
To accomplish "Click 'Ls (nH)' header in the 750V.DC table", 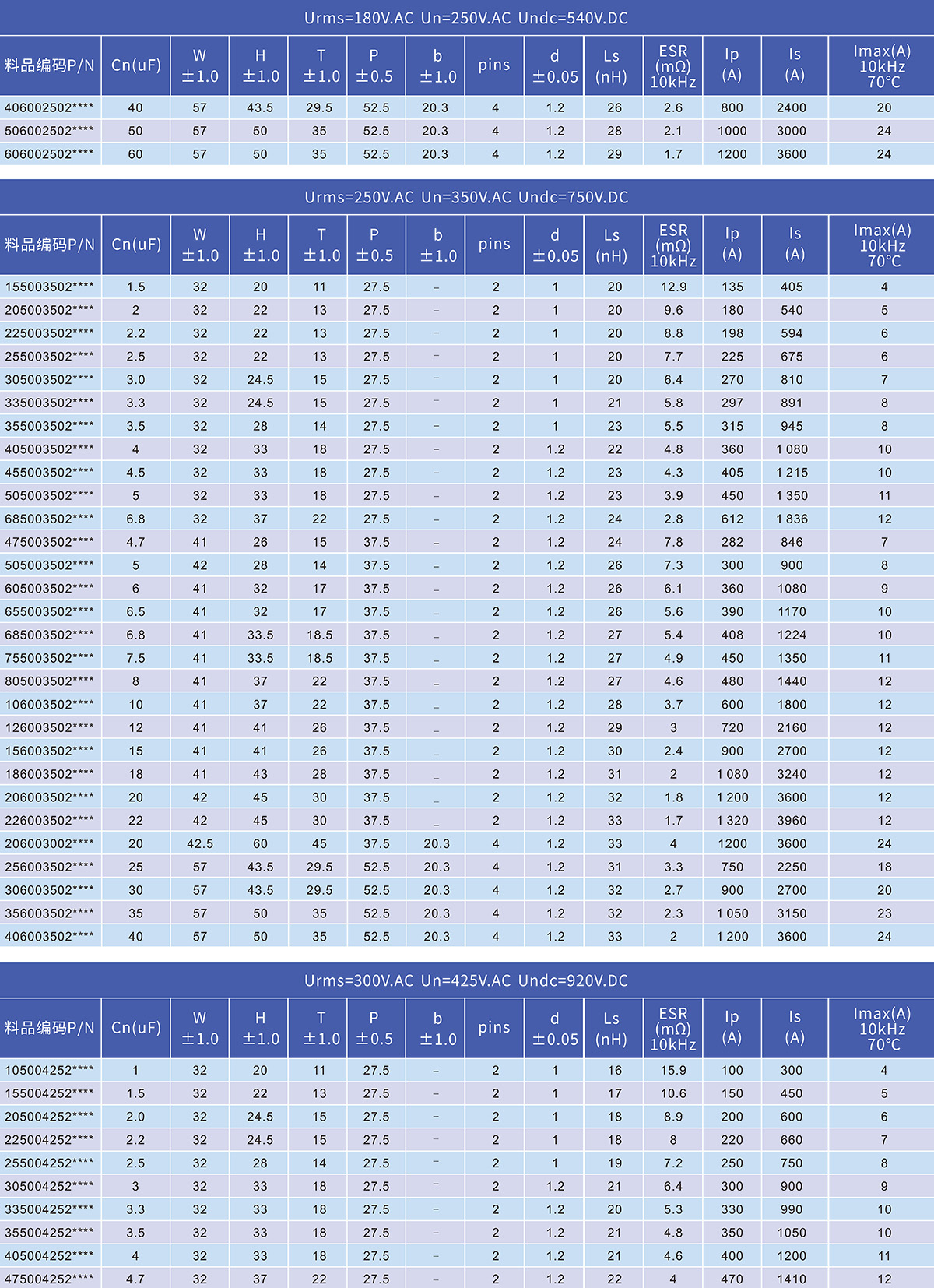I will pyautogui.click(x=612, y=245).
